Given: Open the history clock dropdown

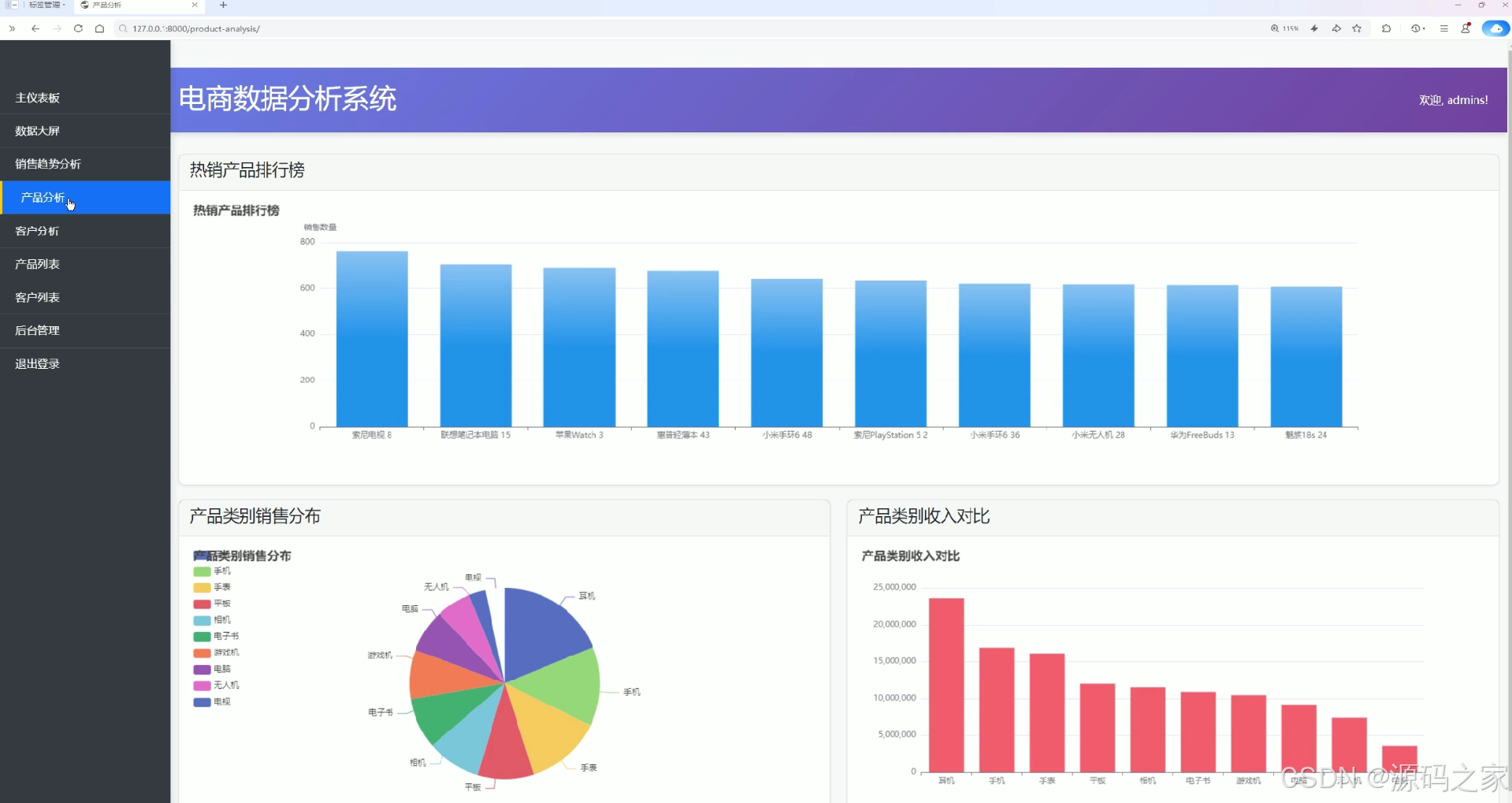Looking at the screenshot, I should coord(1418,28).
